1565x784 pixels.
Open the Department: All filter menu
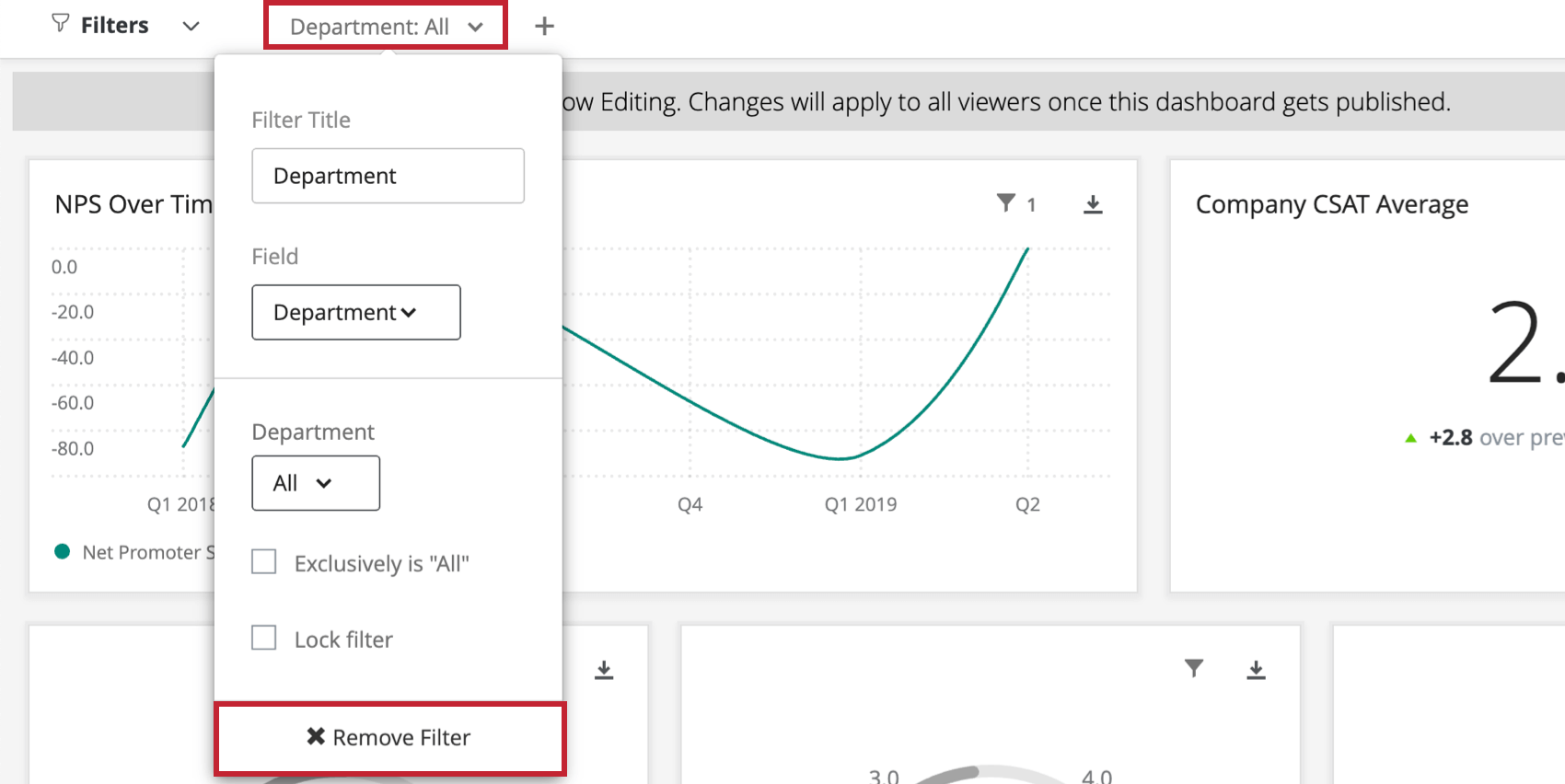pyautogui.click(x=385, y=26)
